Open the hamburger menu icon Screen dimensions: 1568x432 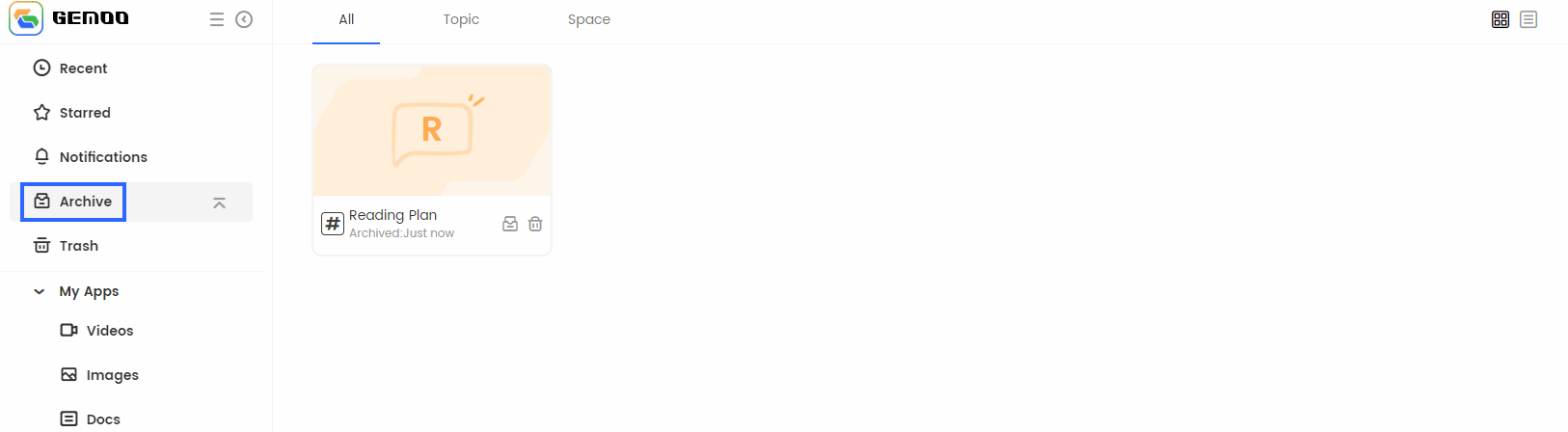(217, 19)
